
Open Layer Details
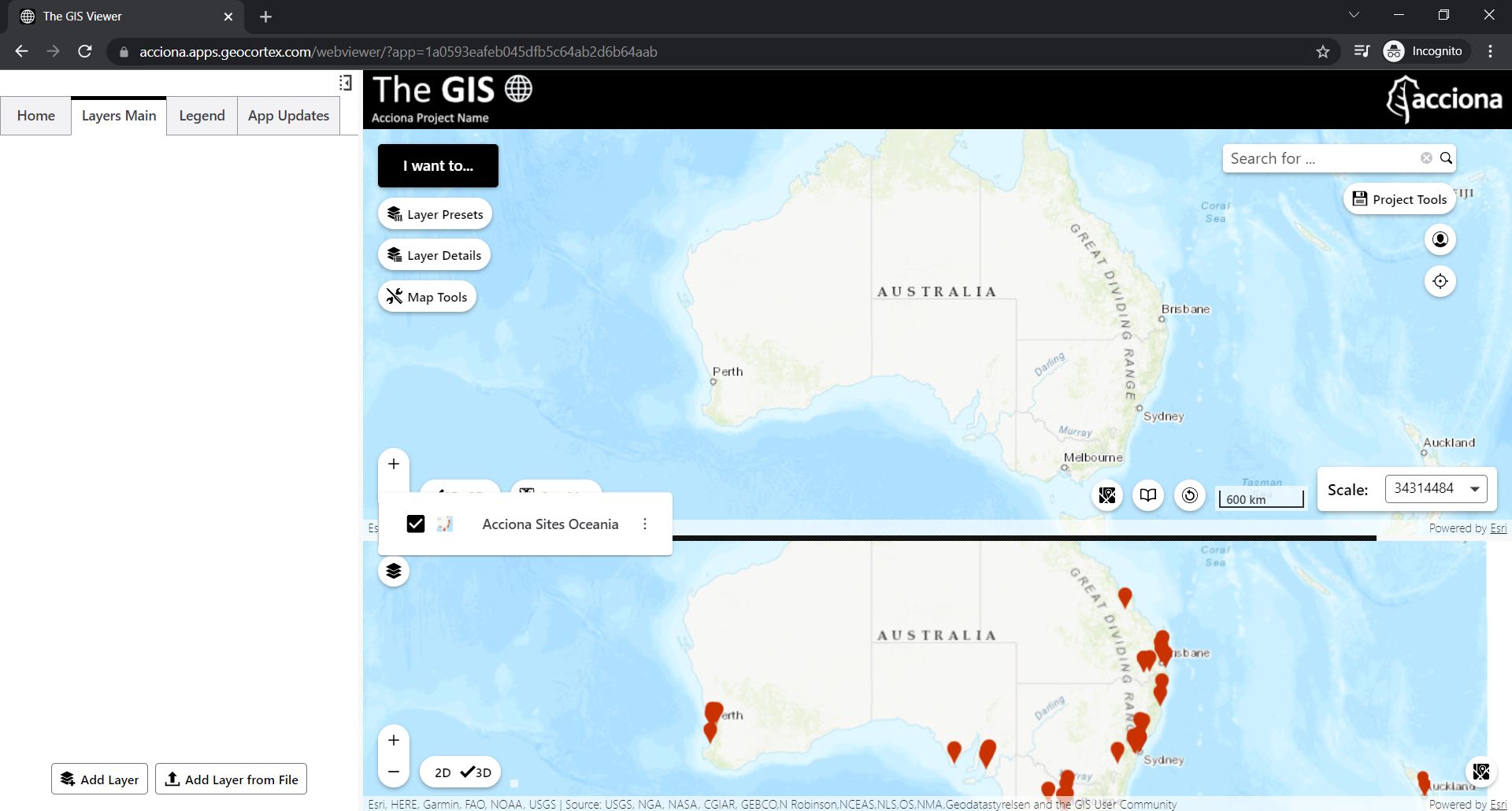(x=434, y=255)
